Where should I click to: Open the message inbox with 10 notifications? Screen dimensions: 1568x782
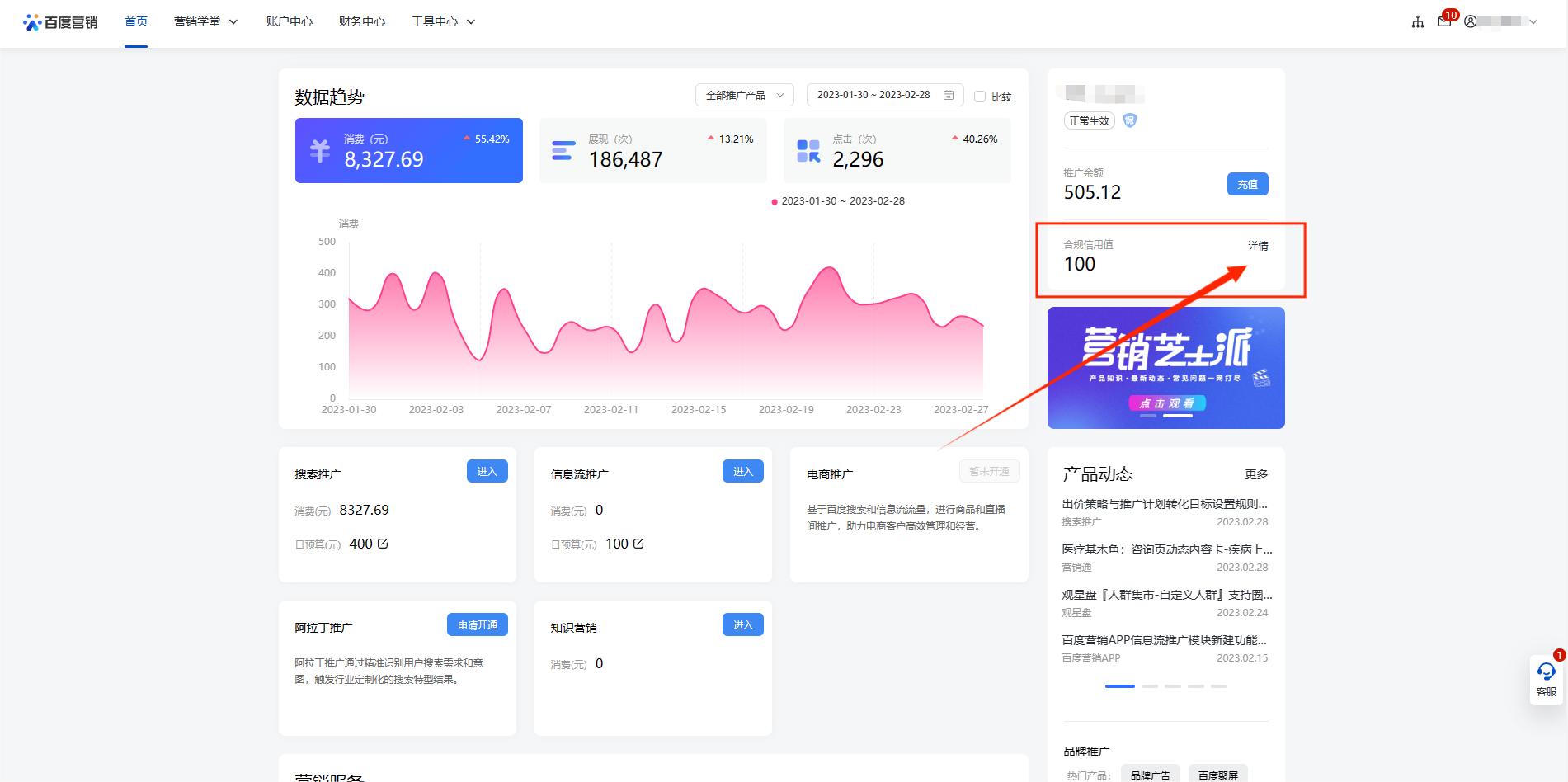pyautogui.click(x=1443, y=22)
